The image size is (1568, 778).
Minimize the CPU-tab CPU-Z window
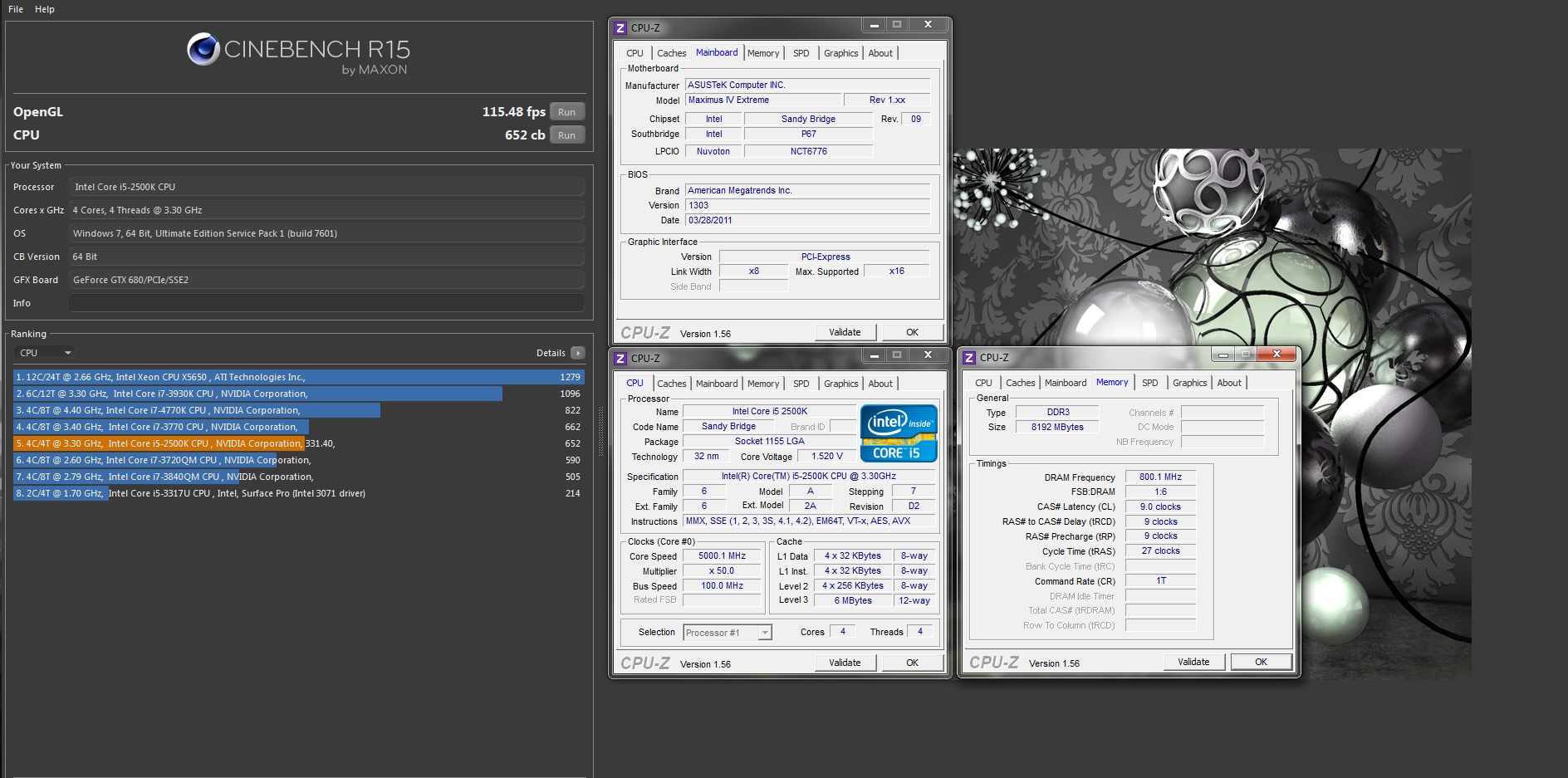click(x=874, y=355)
